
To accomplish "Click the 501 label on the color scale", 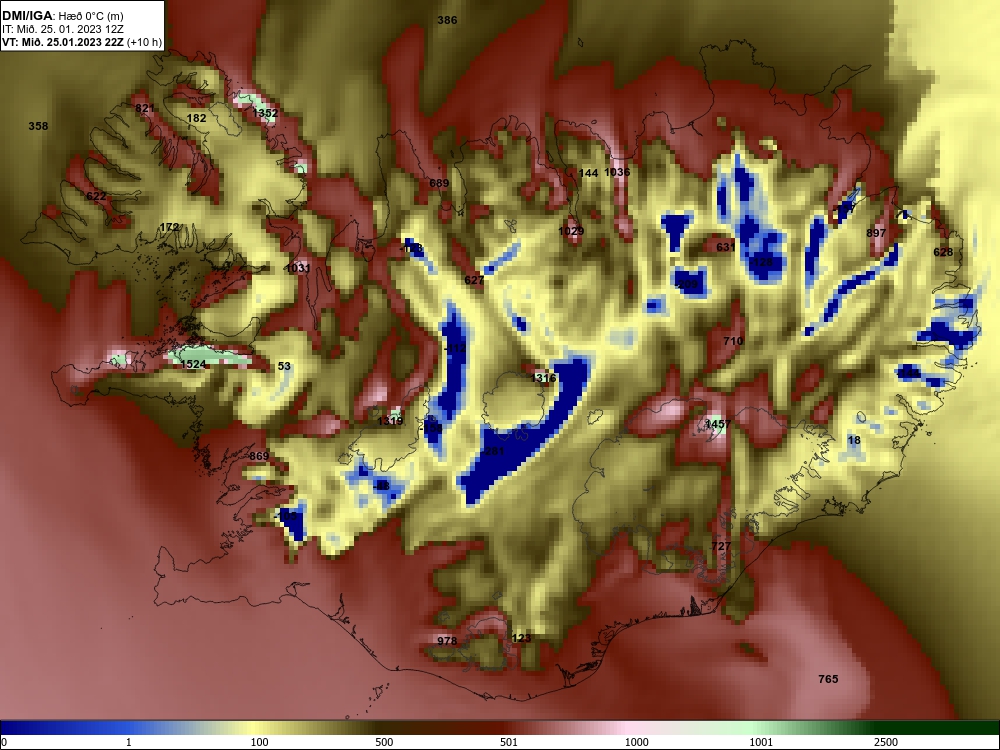I will 509,742.
